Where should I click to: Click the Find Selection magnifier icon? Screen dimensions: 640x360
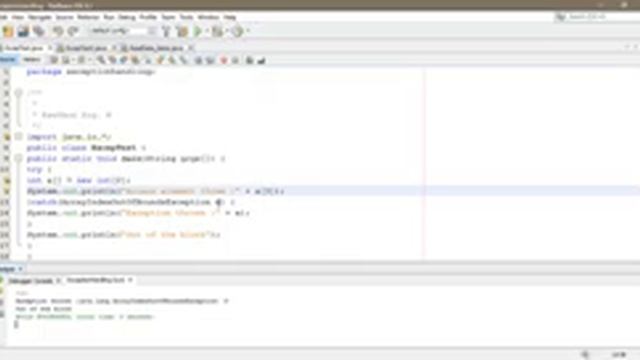click(100, 60)
